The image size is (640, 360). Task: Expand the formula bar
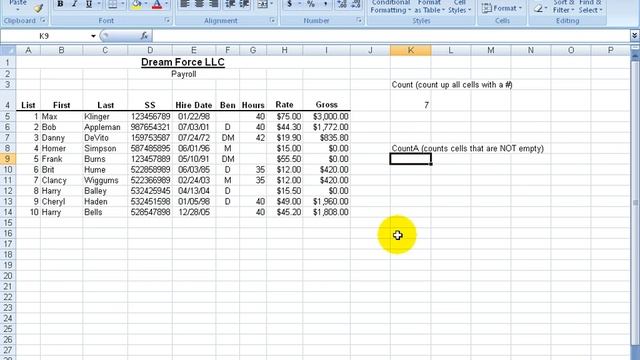pos(634,36)
